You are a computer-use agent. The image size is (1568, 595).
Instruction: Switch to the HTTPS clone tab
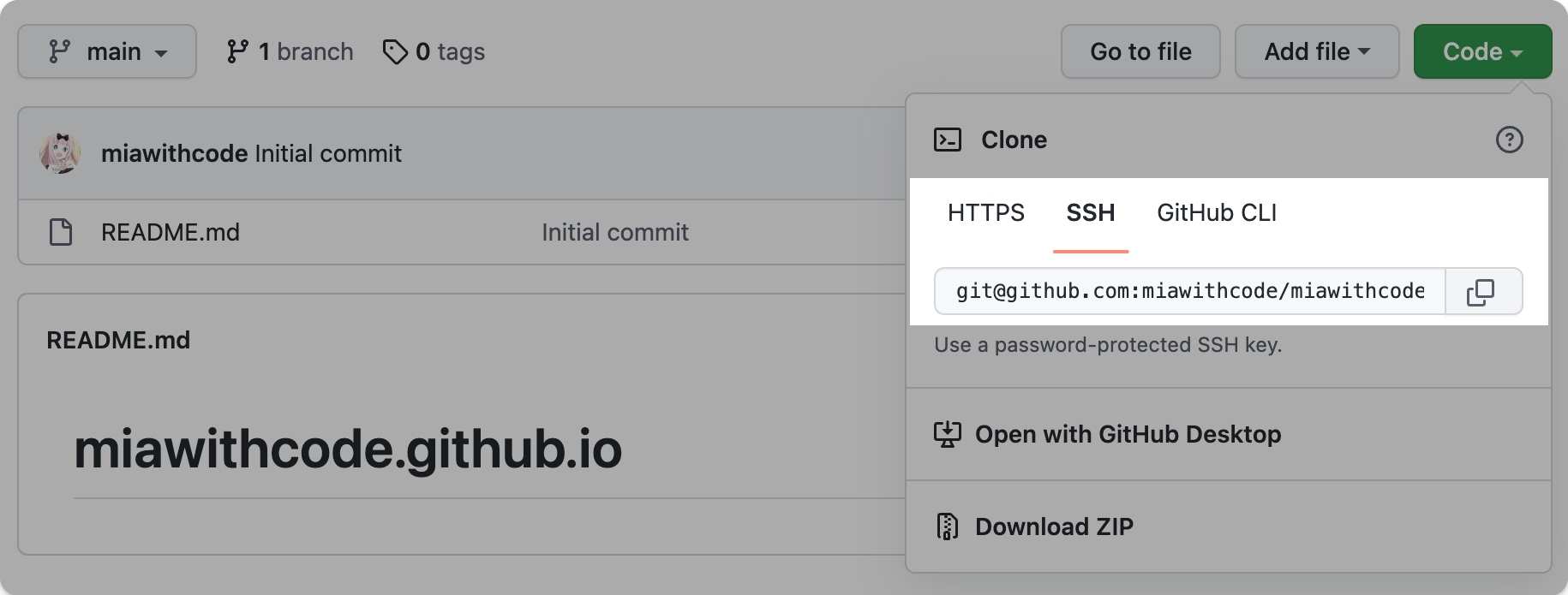pos(985,212)
